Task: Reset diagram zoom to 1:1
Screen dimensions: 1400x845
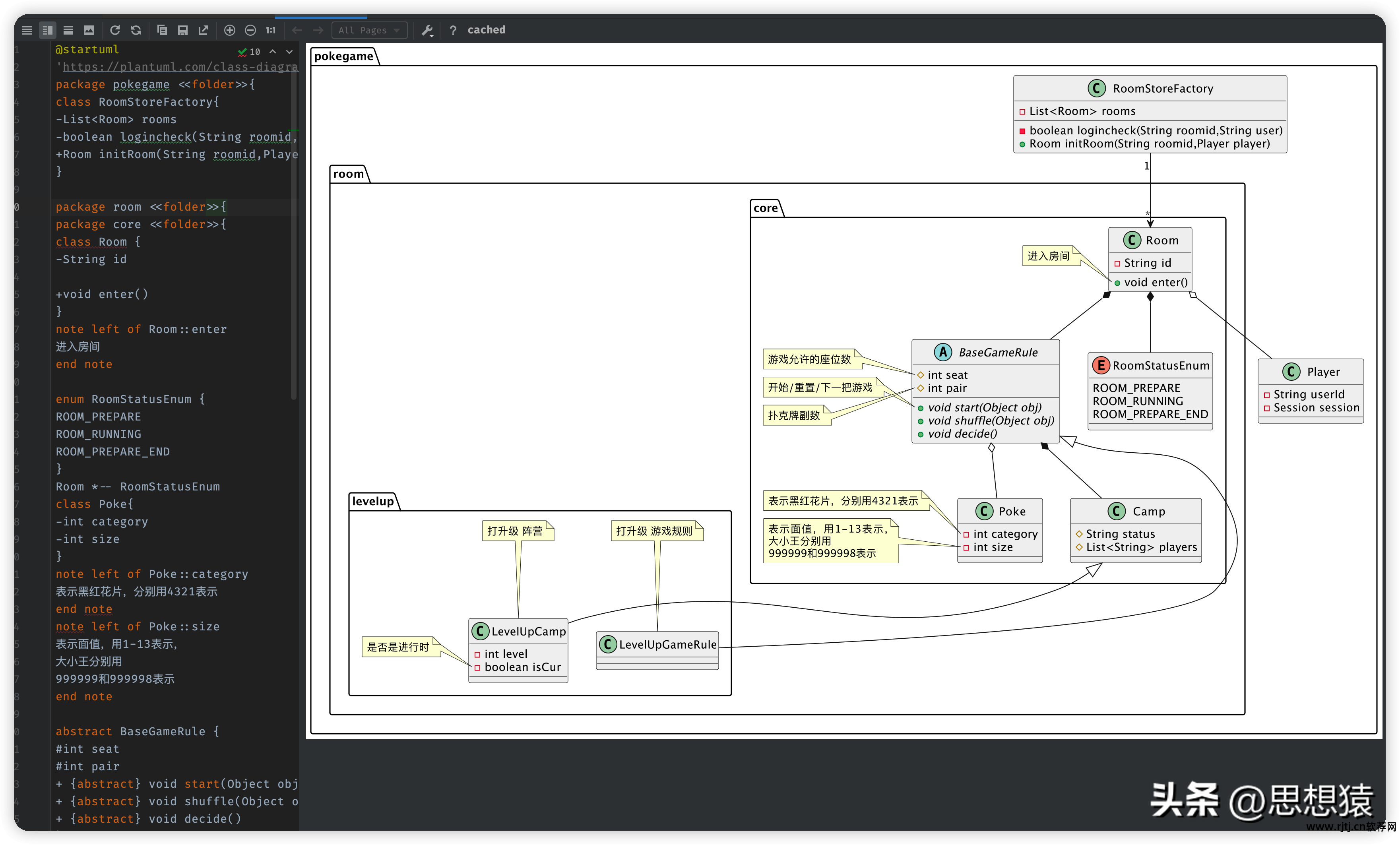Action: pyautogui.click(x=271, y=30)
